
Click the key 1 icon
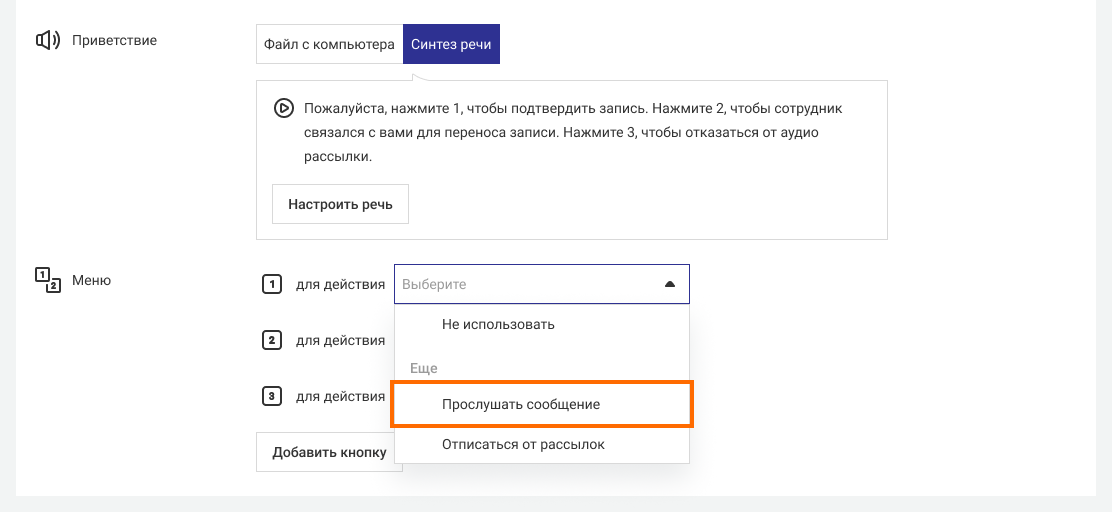pyautogui.click(x=271, y=284)
